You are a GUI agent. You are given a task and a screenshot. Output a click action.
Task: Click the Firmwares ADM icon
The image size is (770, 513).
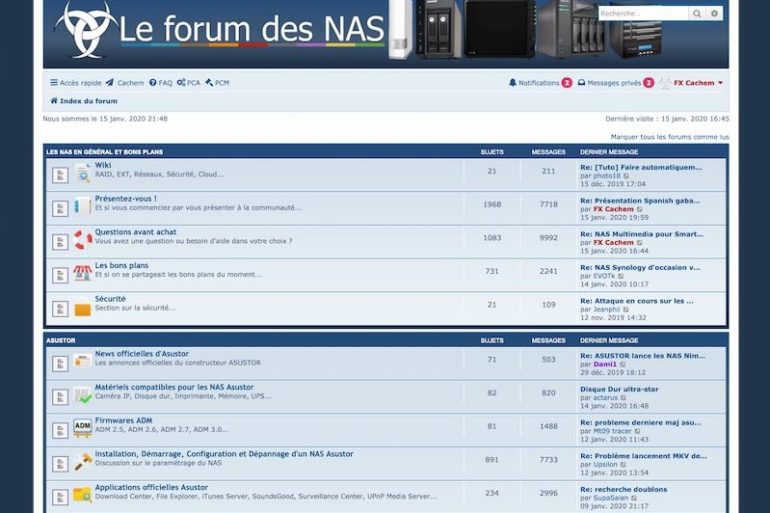pyautogui.click(x=82, y=428)
